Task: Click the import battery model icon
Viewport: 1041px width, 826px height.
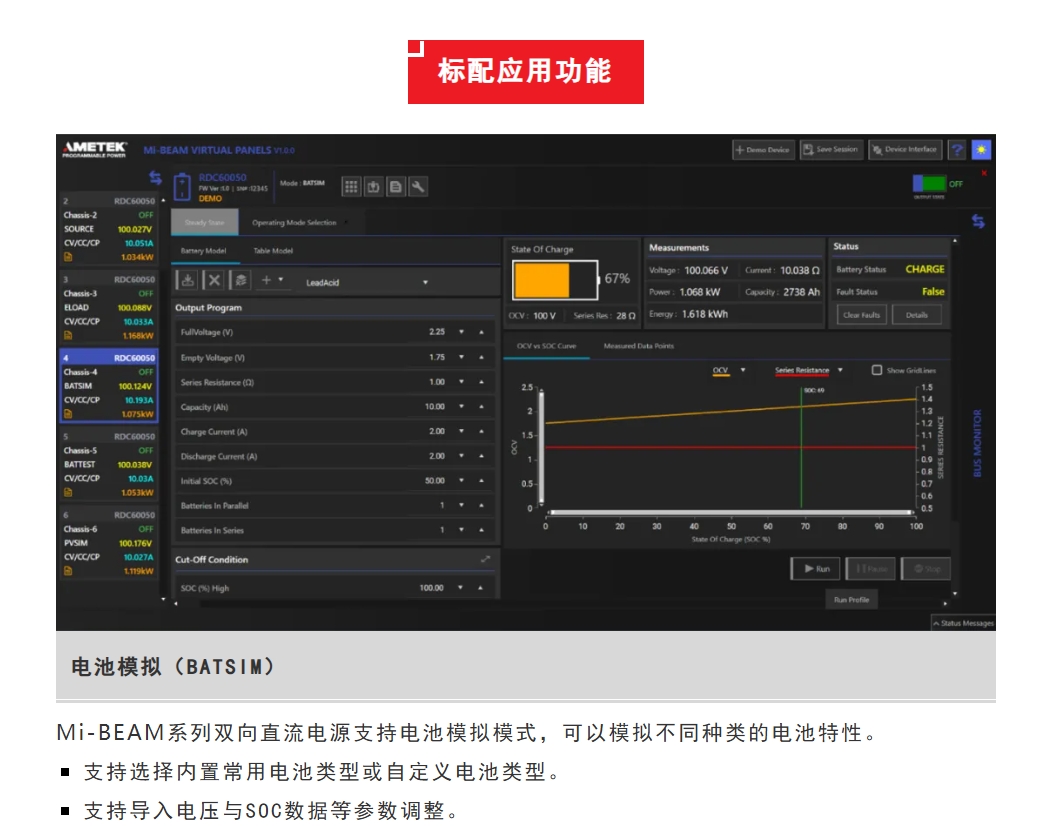Action: [188, 280]
